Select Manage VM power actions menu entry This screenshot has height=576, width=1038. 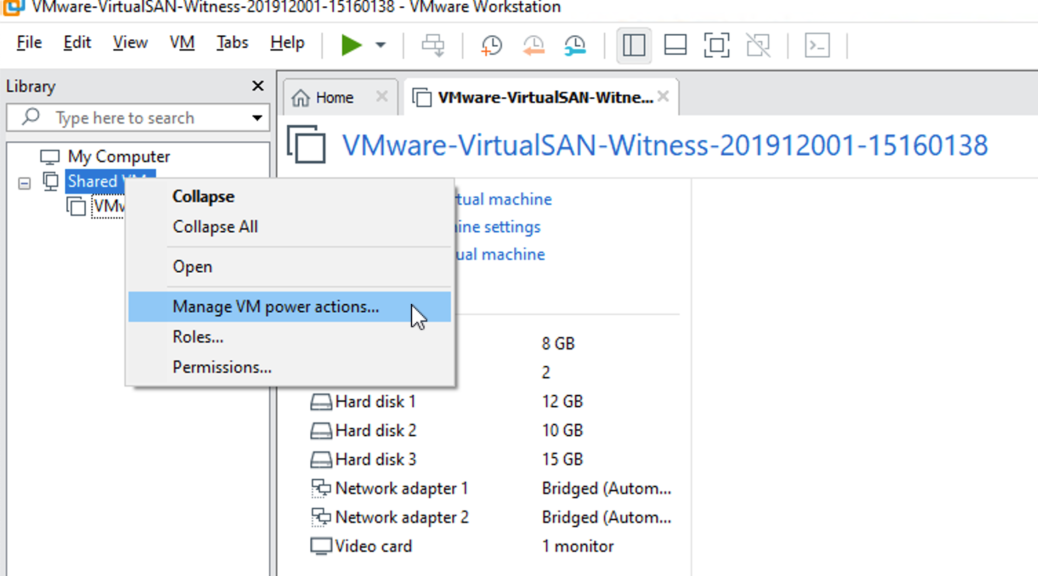point(276,307)
